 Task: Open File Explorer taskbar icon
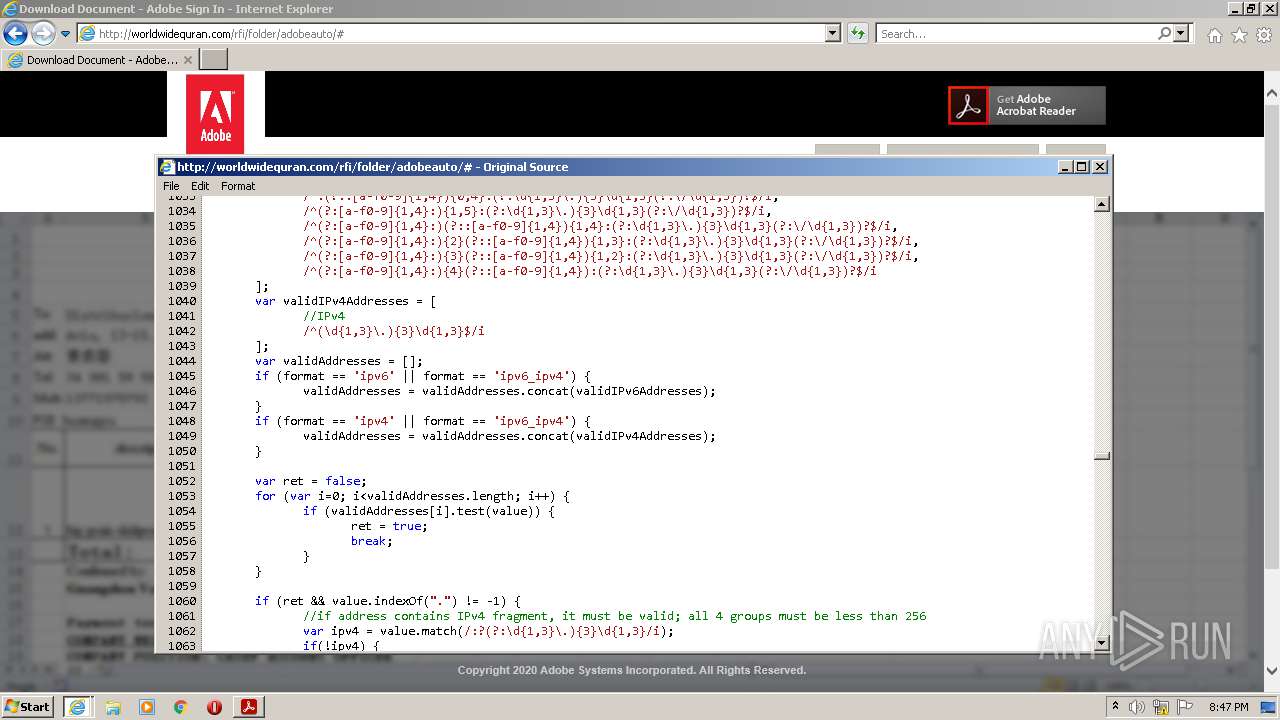pos(113,707)
